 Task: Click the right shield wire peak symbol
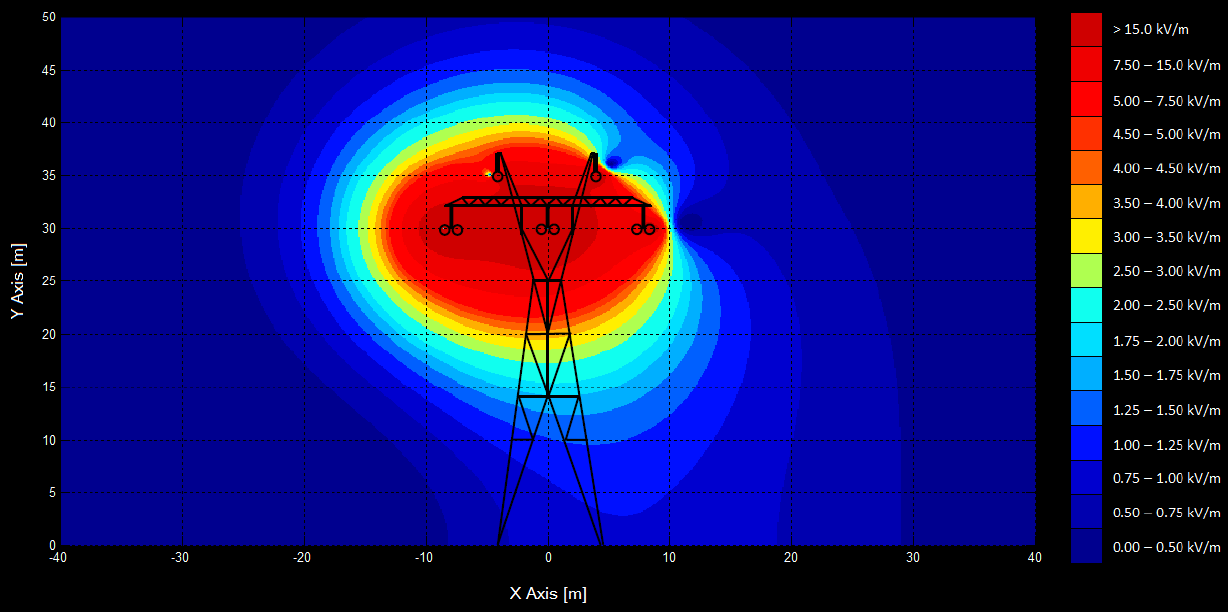pyautogui.click(x=596, y=175)
